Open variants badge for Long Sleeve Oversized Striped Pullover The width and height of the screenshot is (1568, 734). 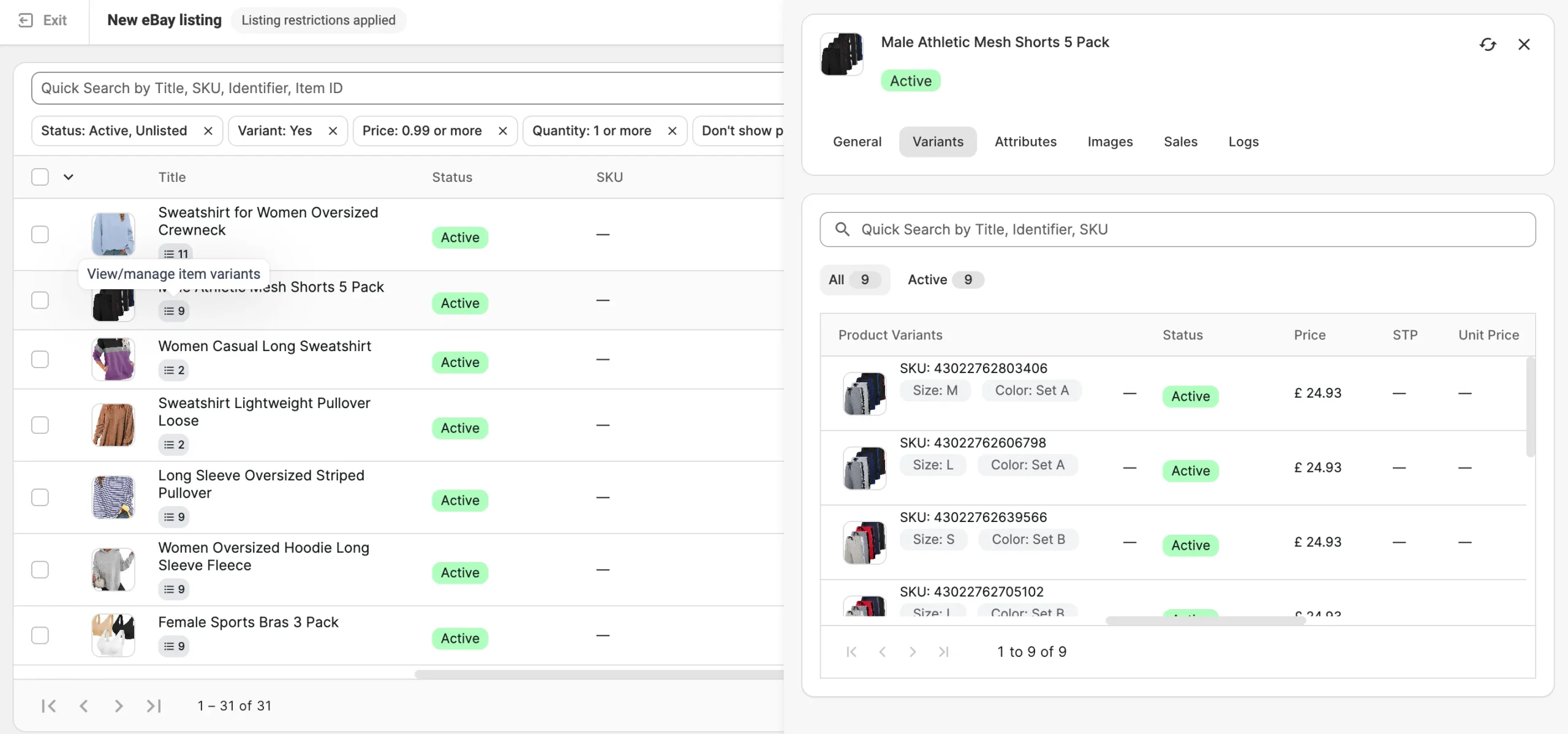coord(174,517)
